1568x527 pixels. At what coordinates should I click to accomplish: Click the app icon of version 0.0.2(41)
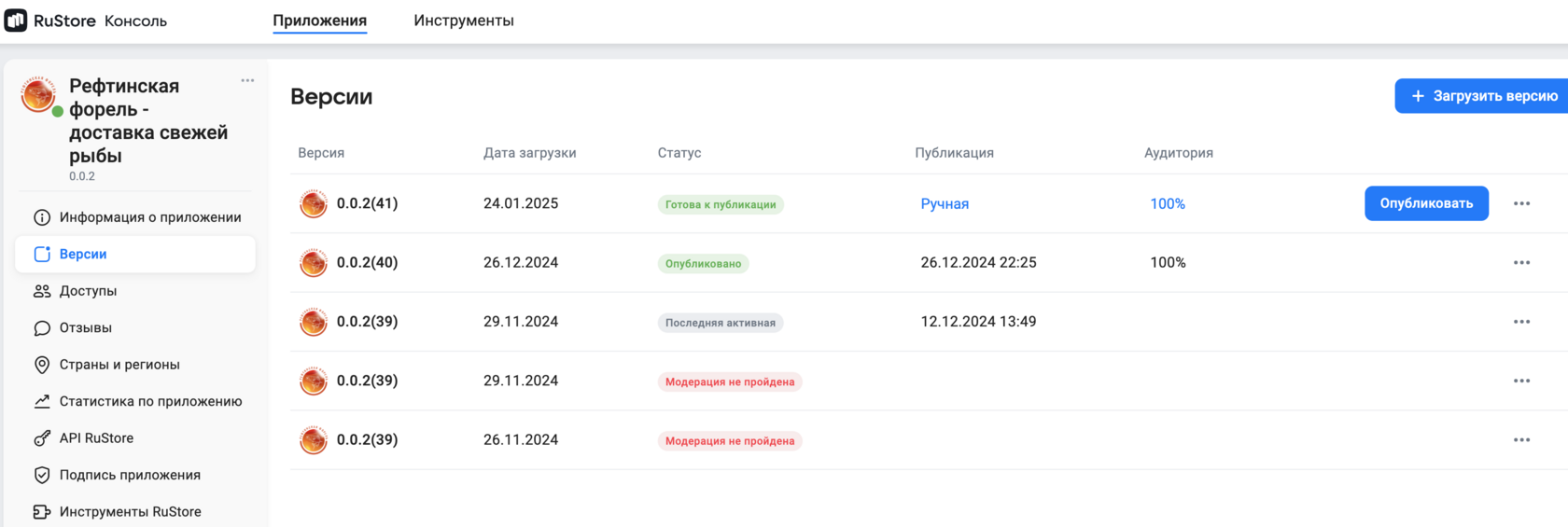[314, 203]
